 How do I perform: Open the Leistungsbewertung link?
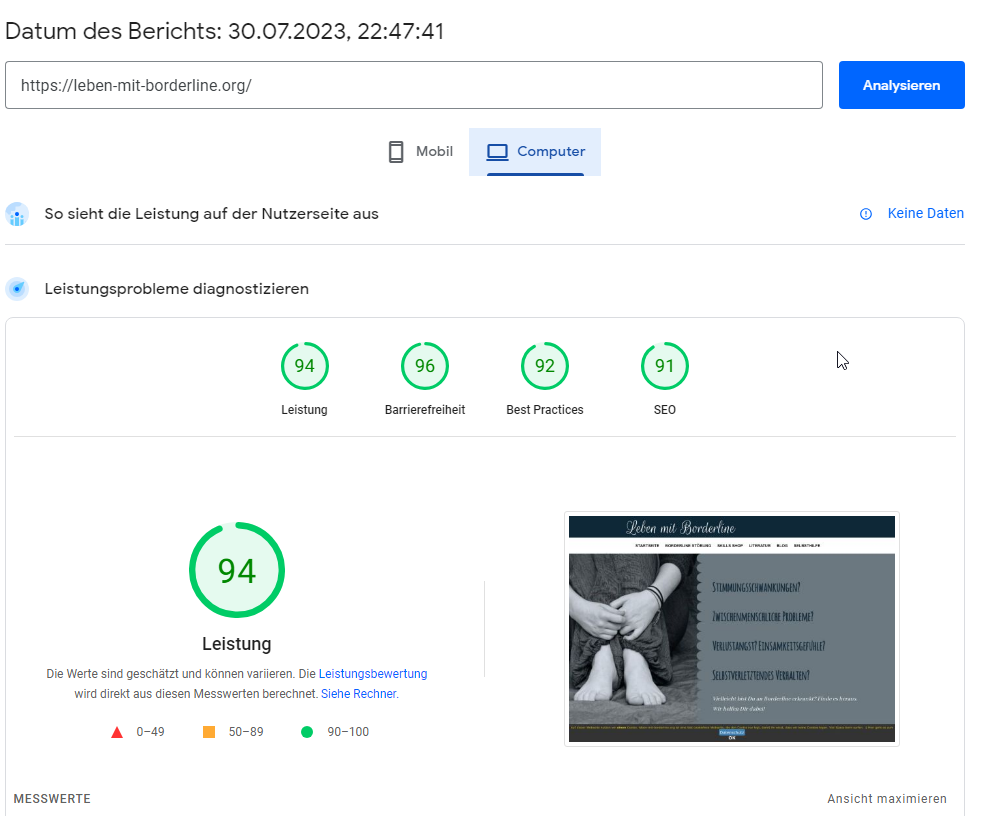coord(372,674)
